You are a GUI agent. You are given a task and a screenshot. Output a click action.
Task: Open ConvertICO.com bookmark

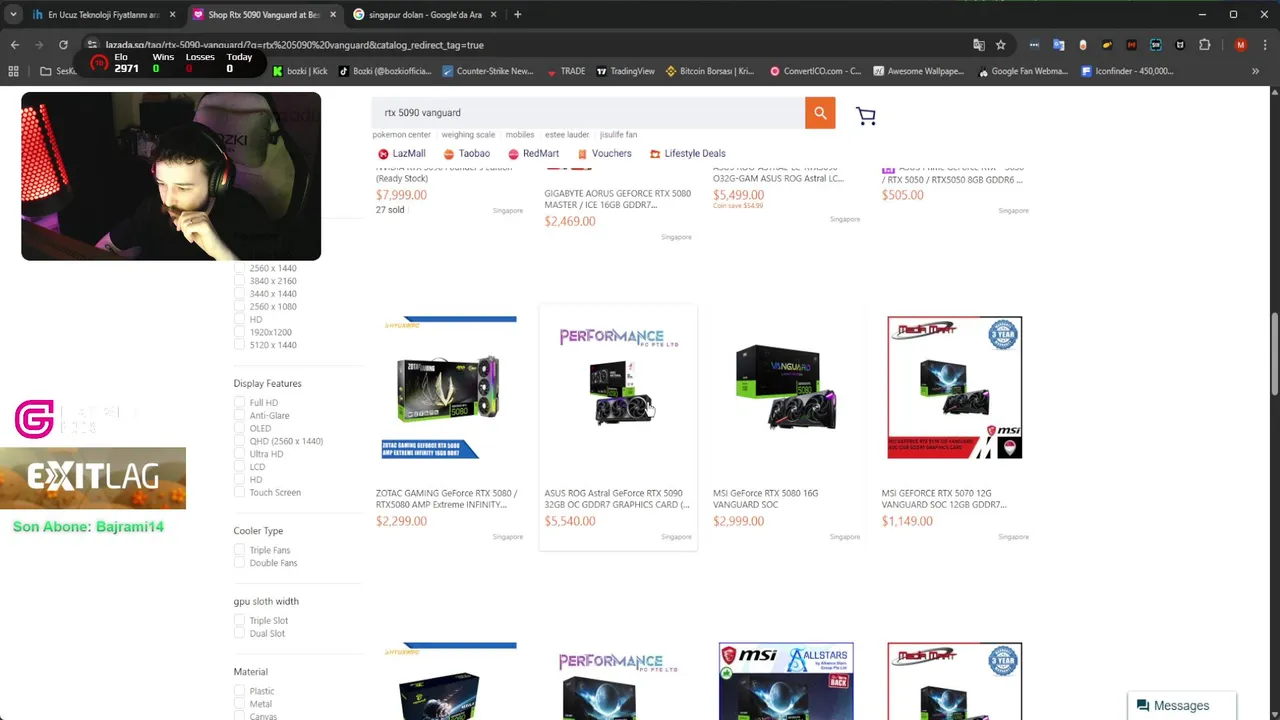pyautogui.click(x=816, y=71)
